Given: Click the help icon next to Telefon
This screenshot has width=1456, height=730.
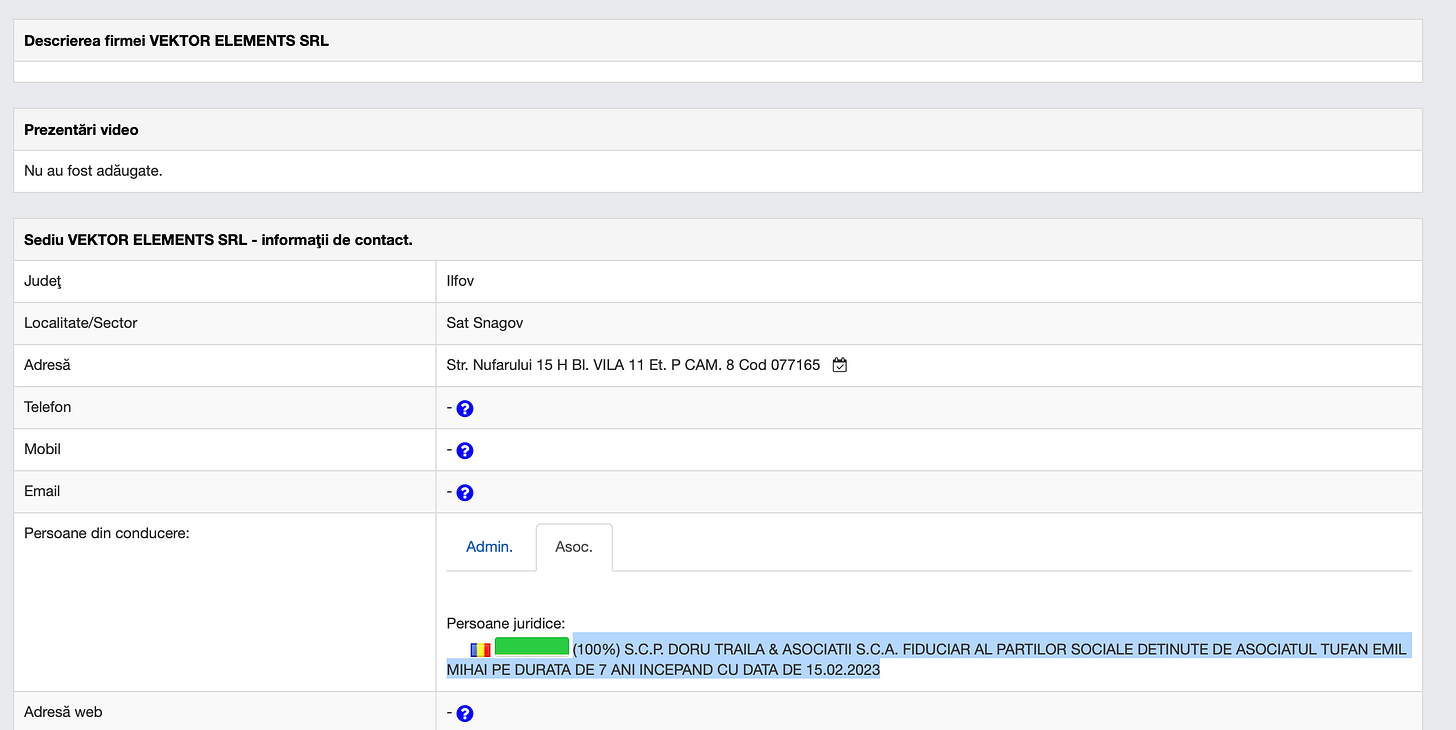Looking at the screenshot, I should click(464, 409).
